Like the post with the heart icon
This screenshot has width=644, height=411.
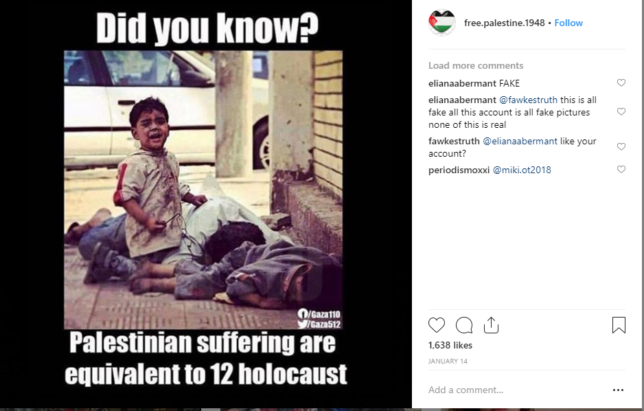(x=436, y=325)
